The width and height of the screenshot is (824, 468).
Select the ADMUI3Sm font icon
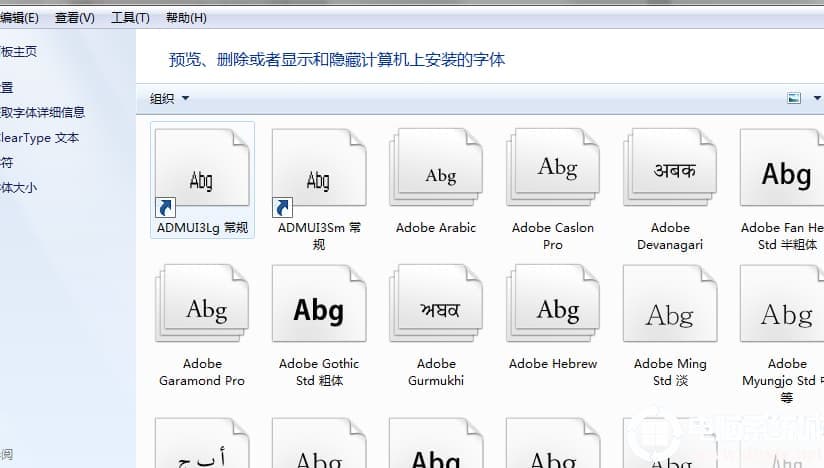(319, 168)
